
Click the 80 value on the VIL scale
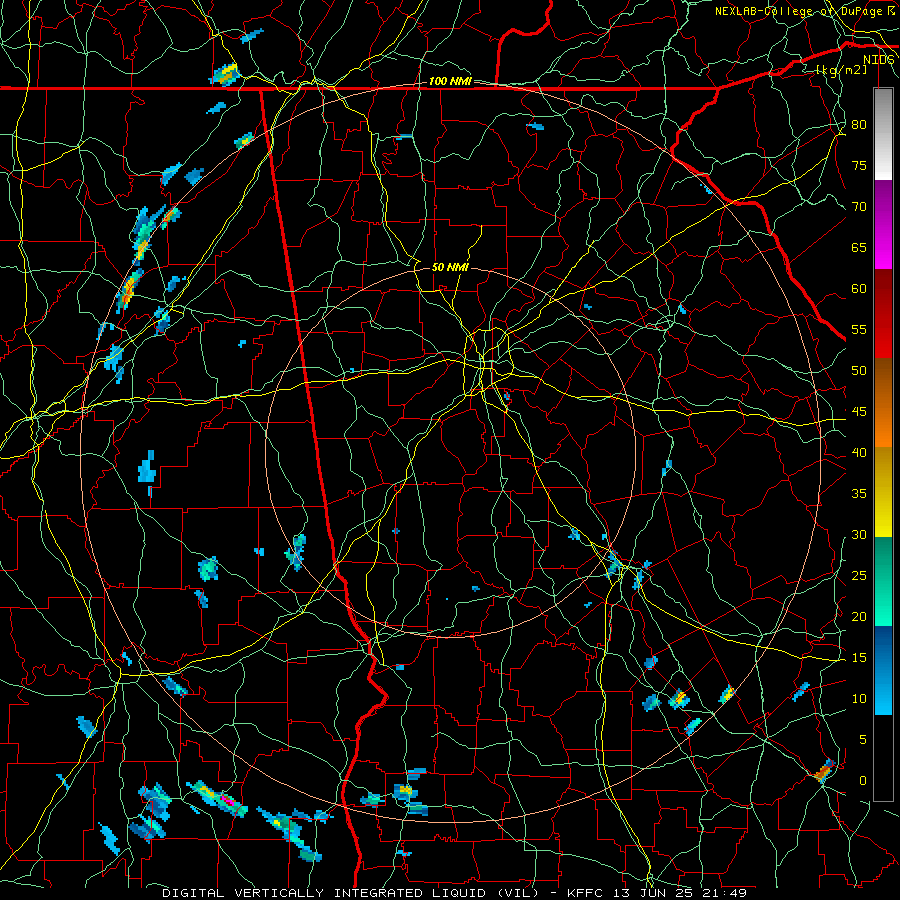point(859,125)
